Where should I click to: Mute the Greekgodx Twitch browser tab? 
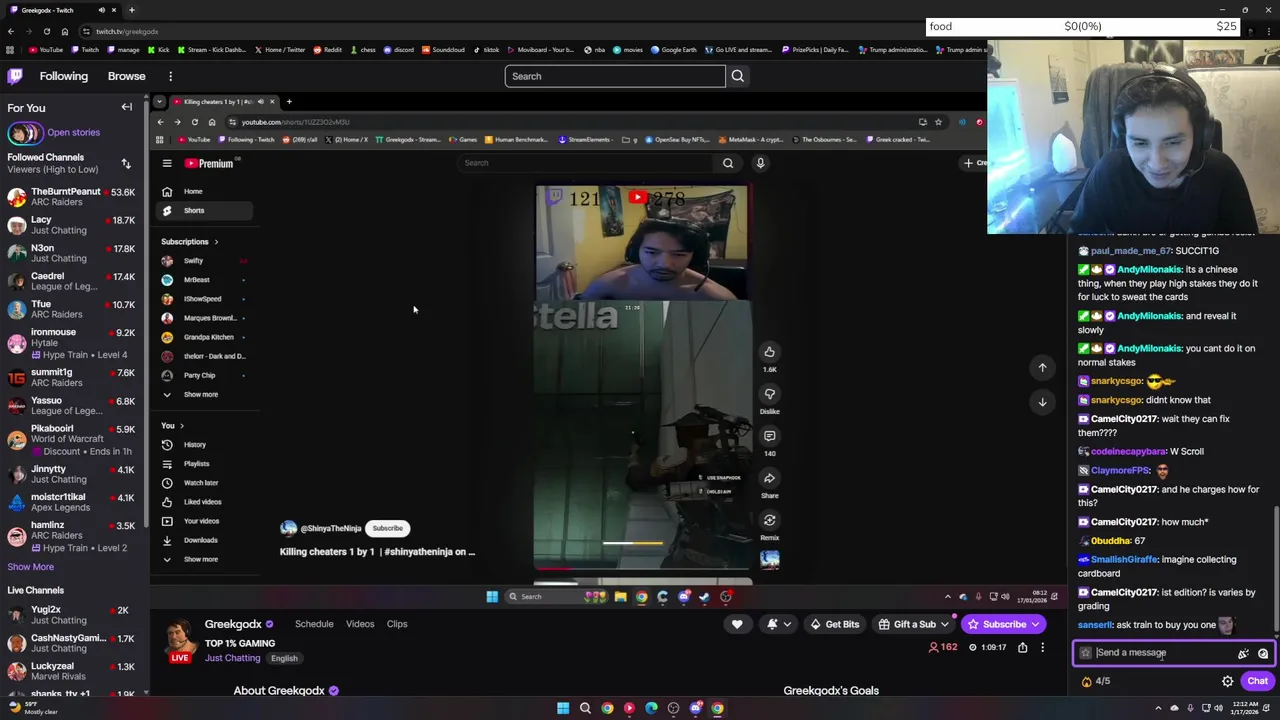pos(102,10)
